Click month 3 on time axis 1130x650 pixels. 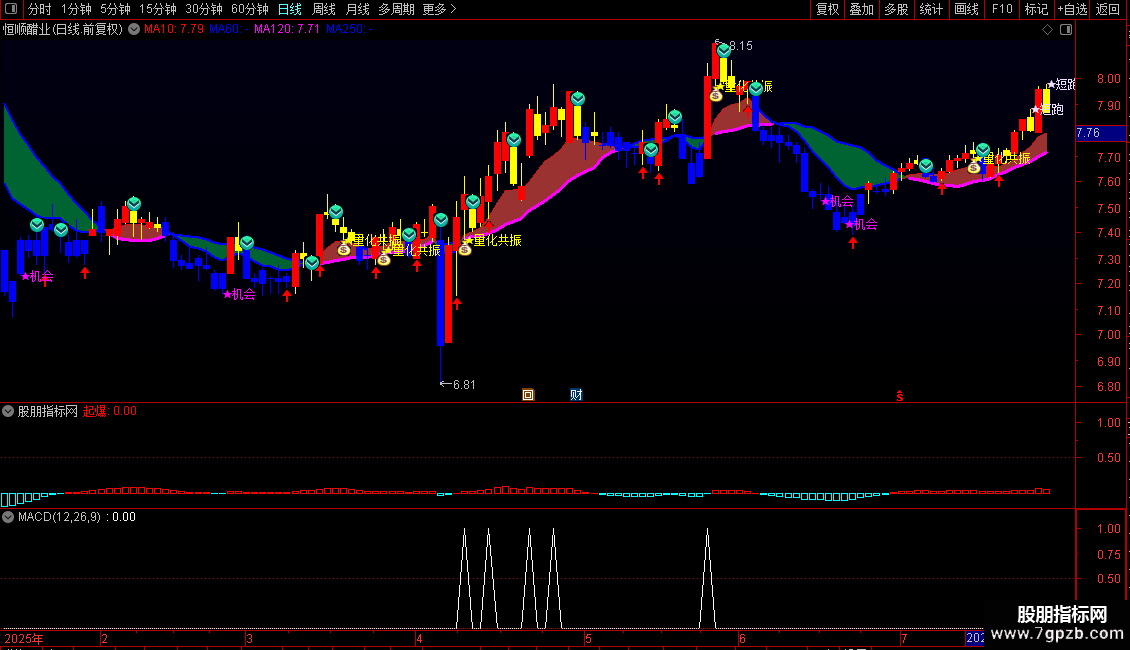[249, 639]
